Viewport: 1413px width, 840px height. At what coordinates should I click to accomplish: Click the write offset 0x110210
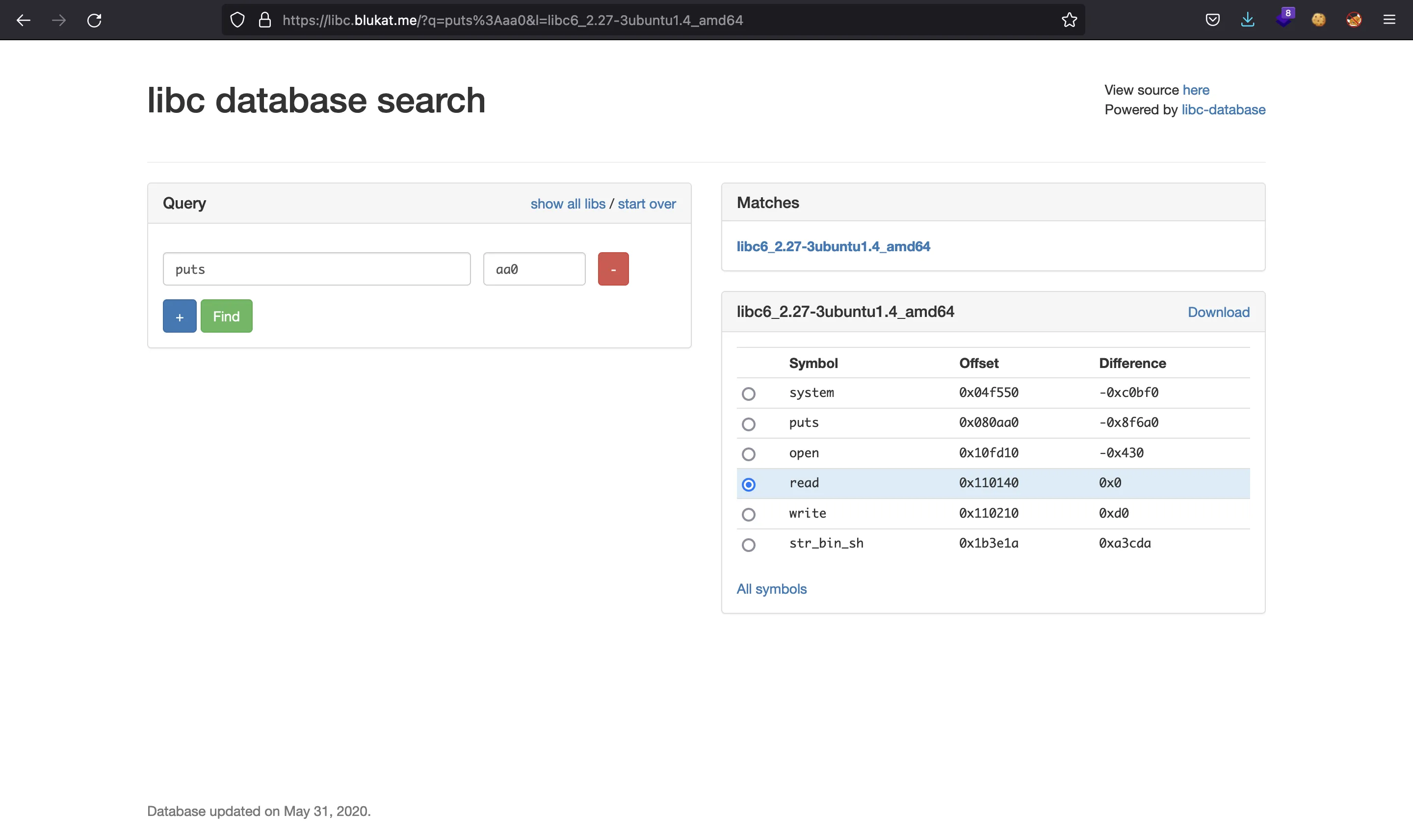[989, 513]
